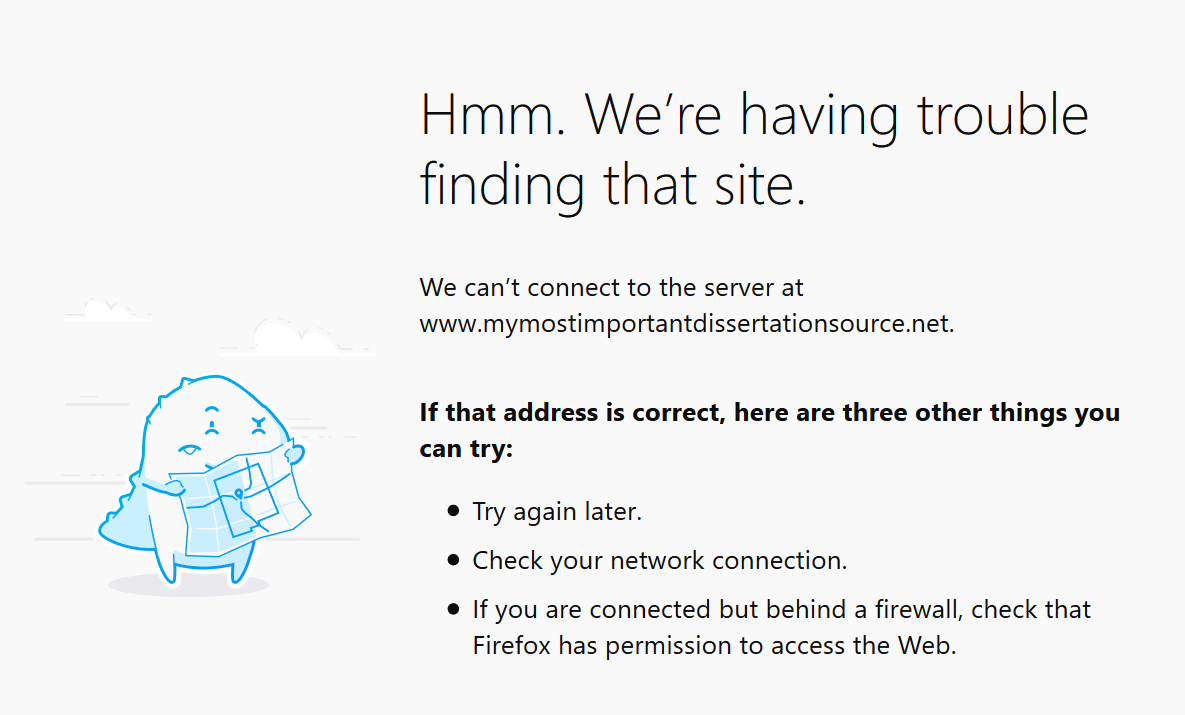Click the confused blue dinosaur illustration
1185x715 pixels.
point(204,481)
